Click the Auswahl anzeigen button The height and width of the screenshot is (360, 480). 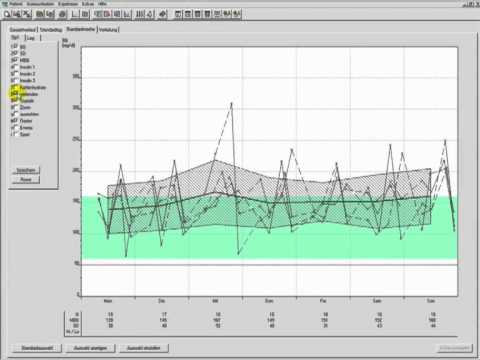pyautogui.click(x=91, y=348)
